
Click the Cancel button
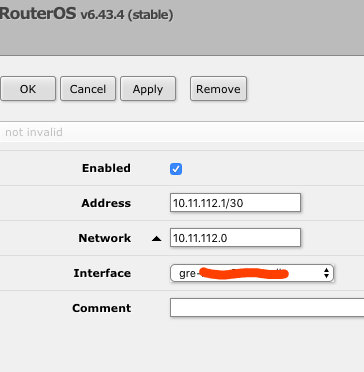(88, 89)
